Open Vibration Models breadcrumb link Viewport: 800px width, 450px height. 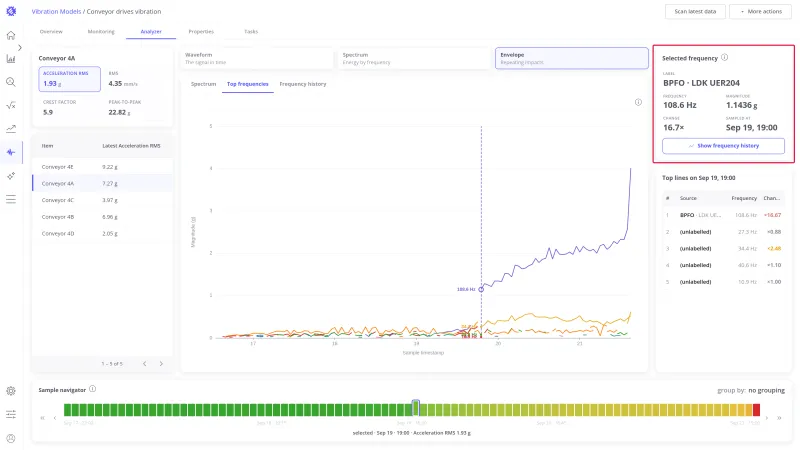(56, 11)
